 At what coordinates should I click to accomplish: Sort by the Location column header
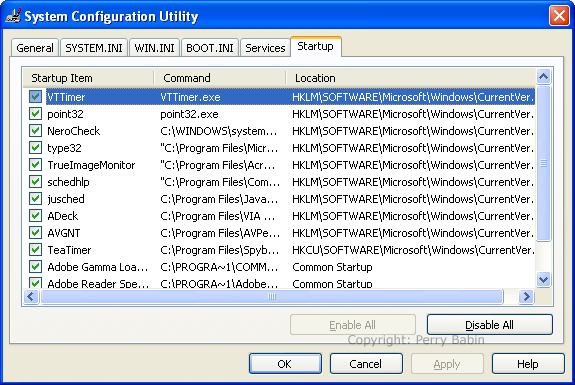pos(411,78)
